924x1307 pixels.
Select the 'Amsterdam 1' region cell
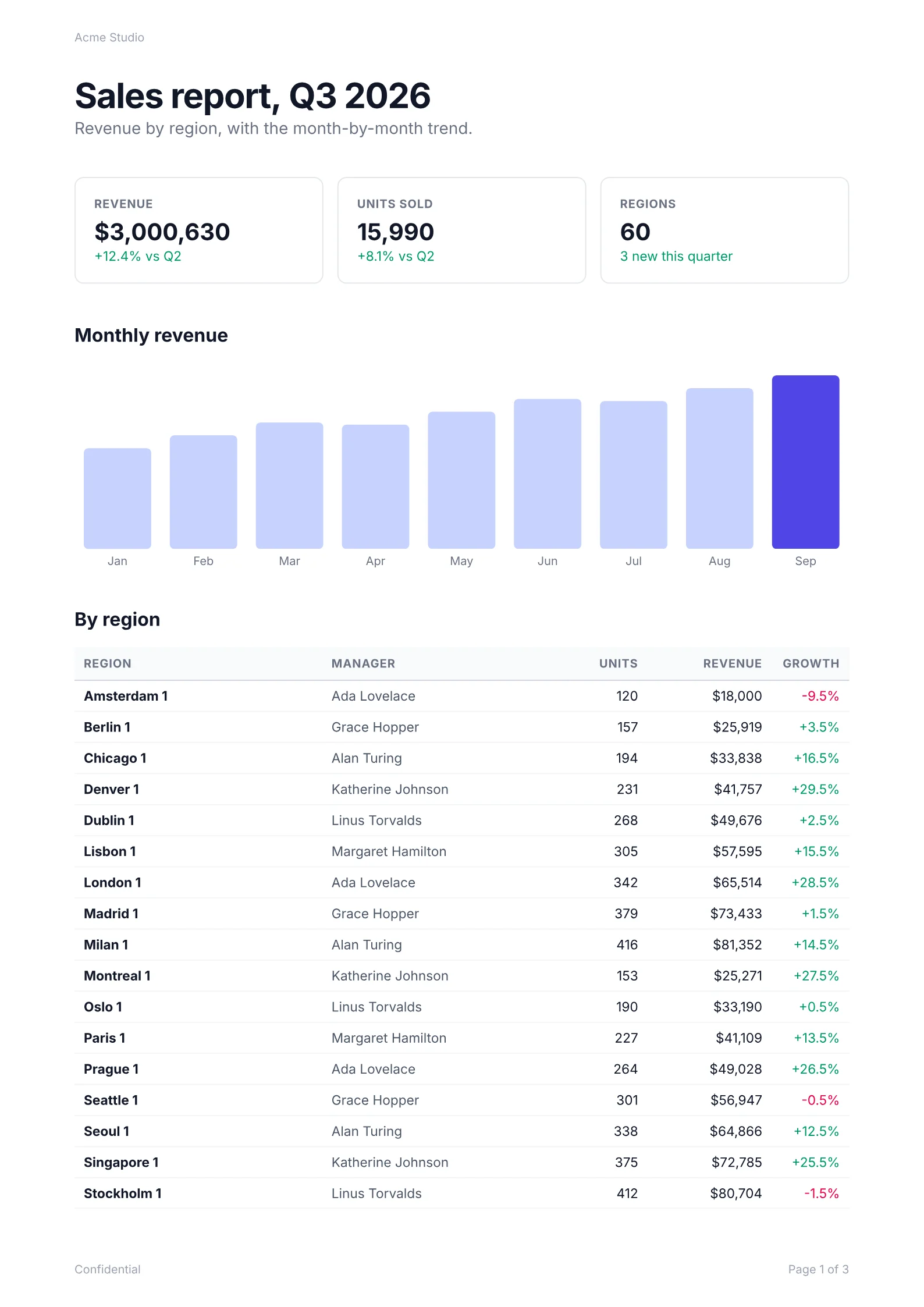126,696
